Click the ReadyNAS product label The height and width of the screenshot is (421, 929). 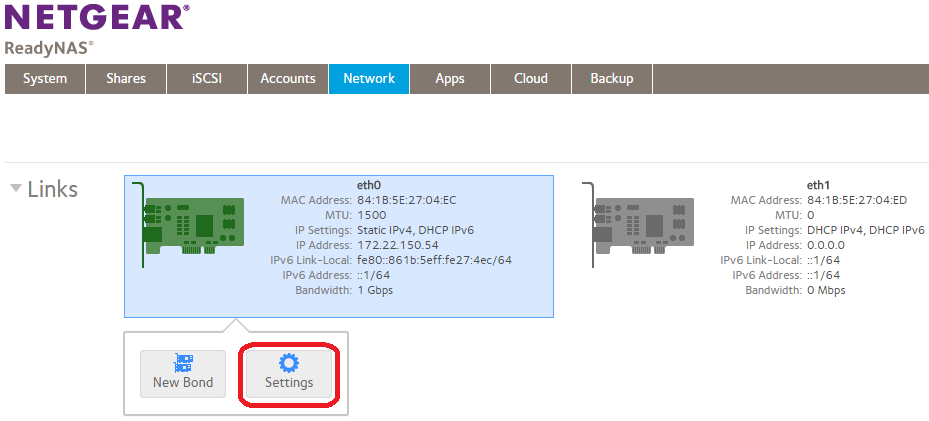[x=49, y=48]
